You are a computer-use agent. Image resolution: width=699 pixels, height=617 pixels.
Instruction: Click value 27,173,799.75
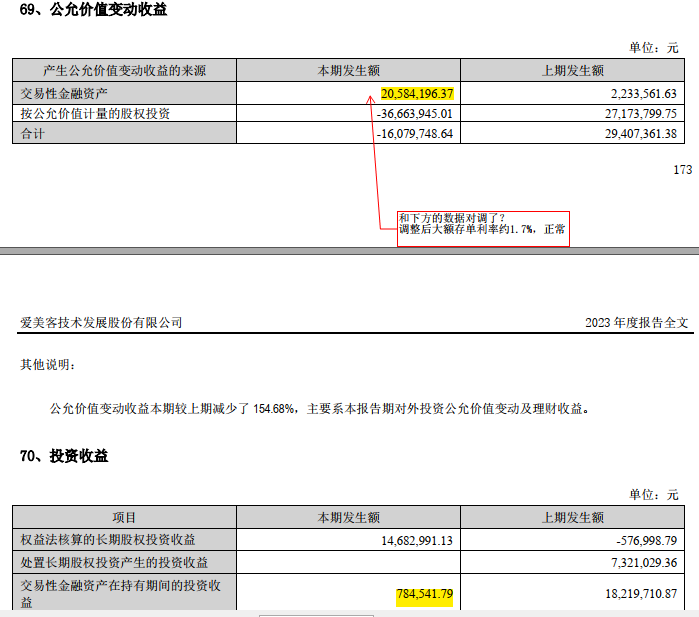(641, 114)
